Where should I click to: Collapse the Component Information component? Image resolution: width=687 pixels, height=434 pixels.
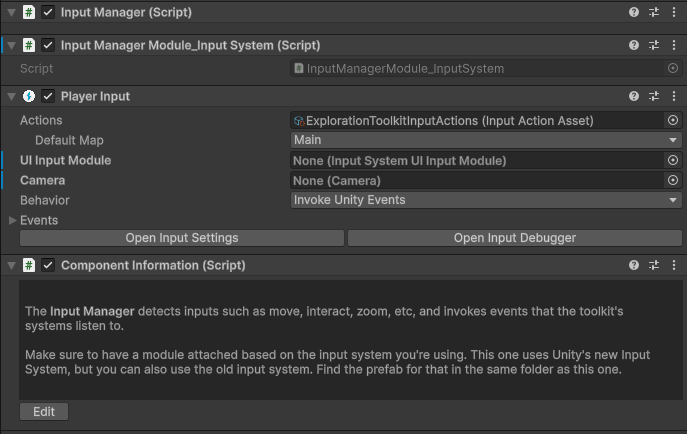tap(12, 265)
